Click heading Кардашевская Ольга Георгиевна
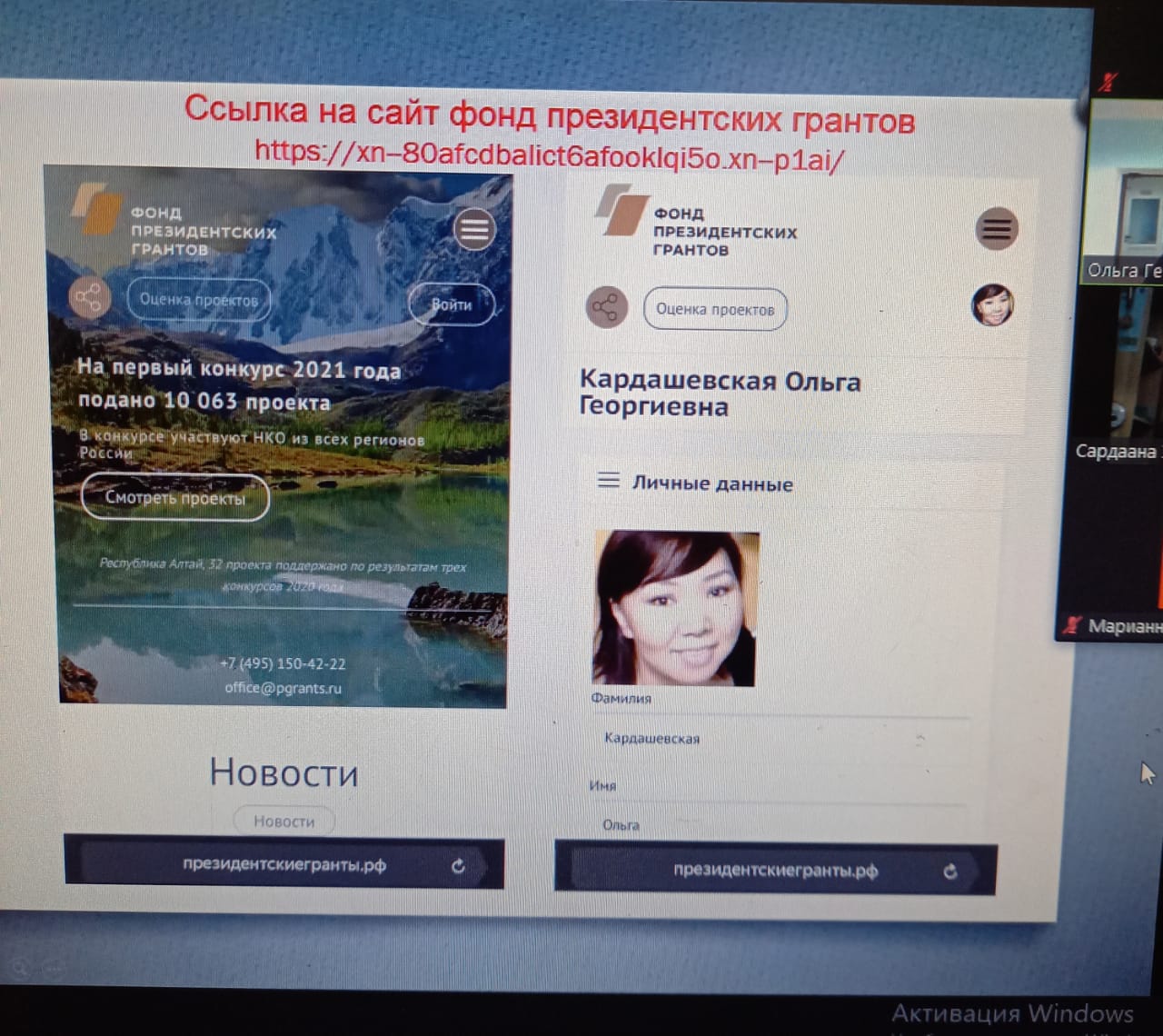This screenshot has width=1163, height=1036. tap(720, 393)
